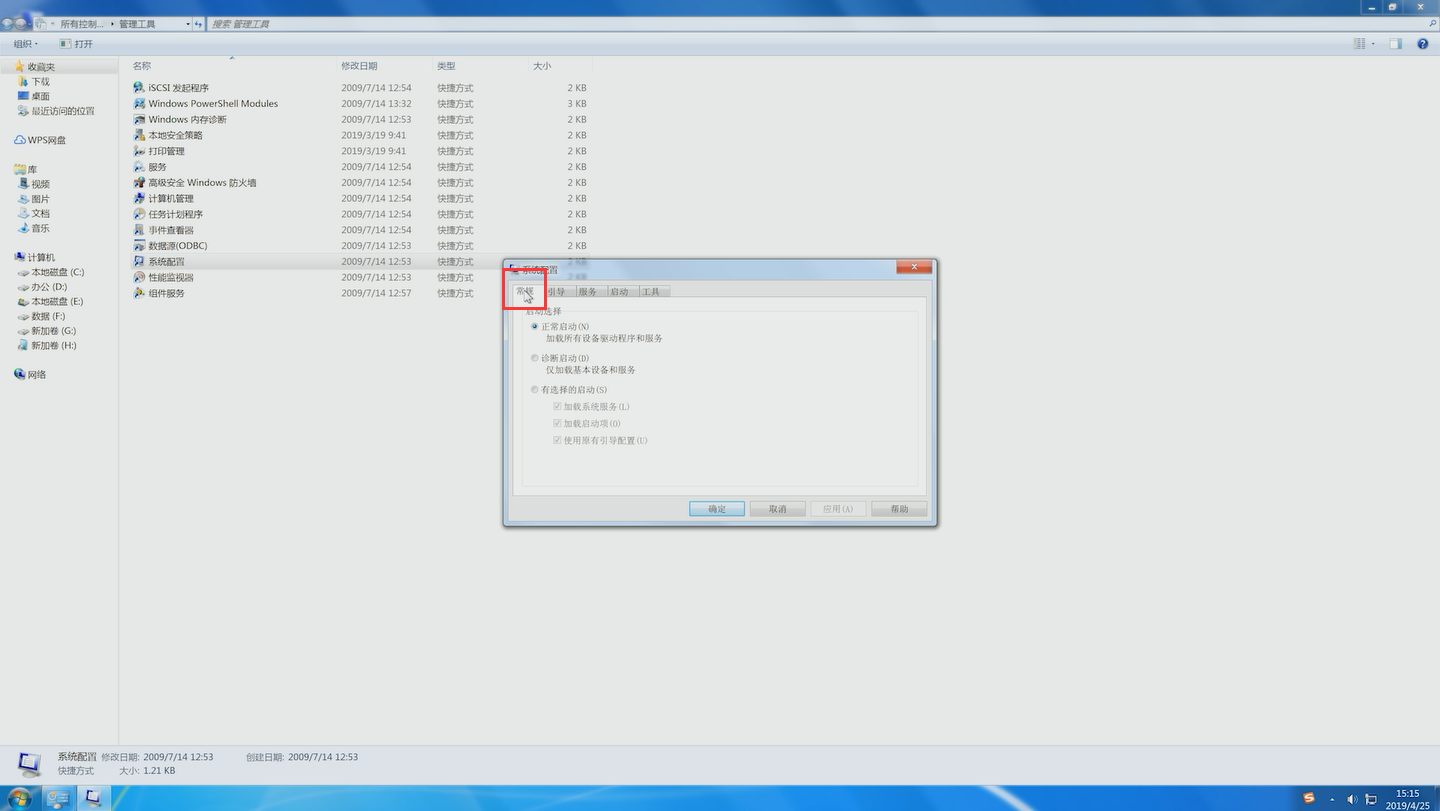Click 打开 in the Explorer toolbar
Image resolution: width=1440 pixels, height=811 pixels.
coord(76,44)
